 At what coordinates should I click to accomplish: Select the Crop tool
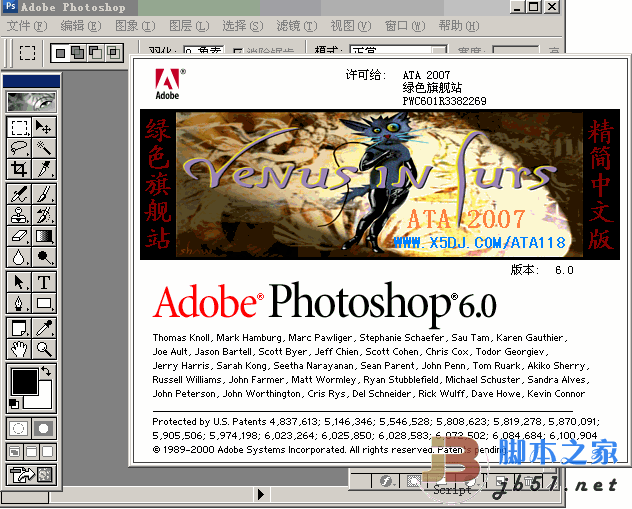click(x=19, y=169)
